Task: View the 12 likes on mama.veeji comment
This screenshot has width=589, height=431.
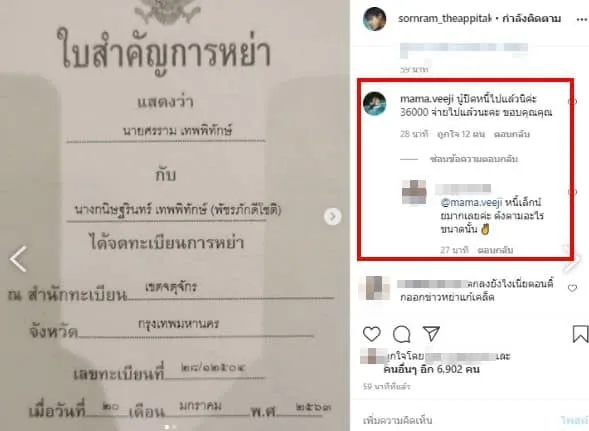Action: coord(461,134)
